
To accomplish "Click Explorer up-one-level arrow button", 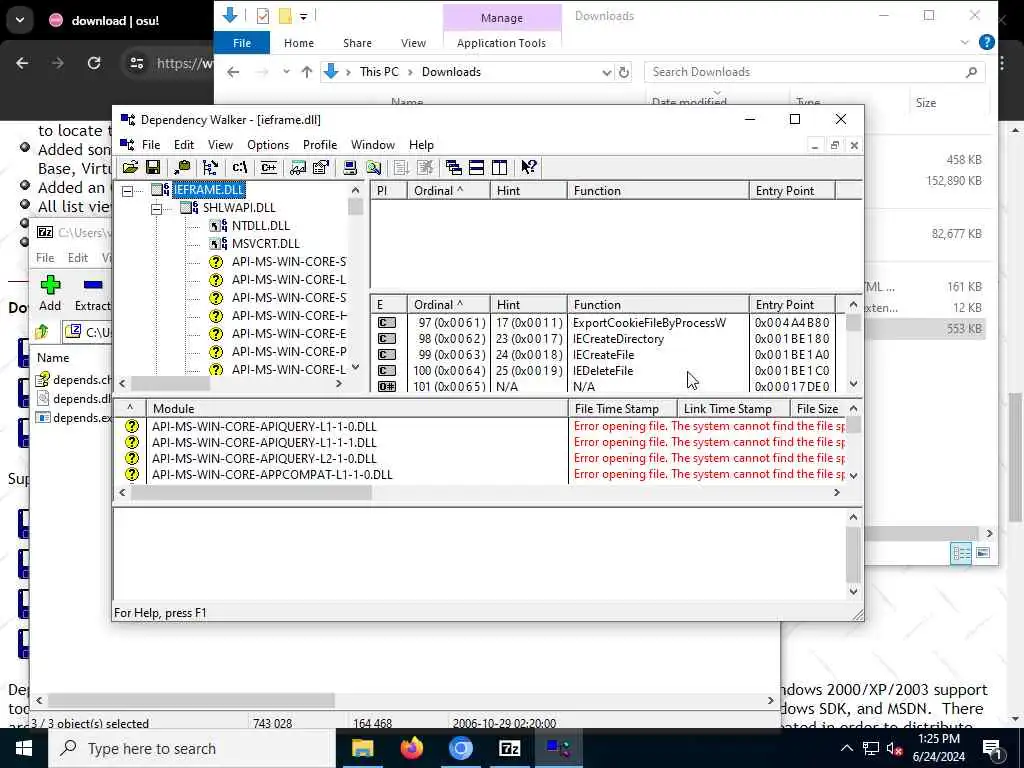I will click(x=306, y=72).
